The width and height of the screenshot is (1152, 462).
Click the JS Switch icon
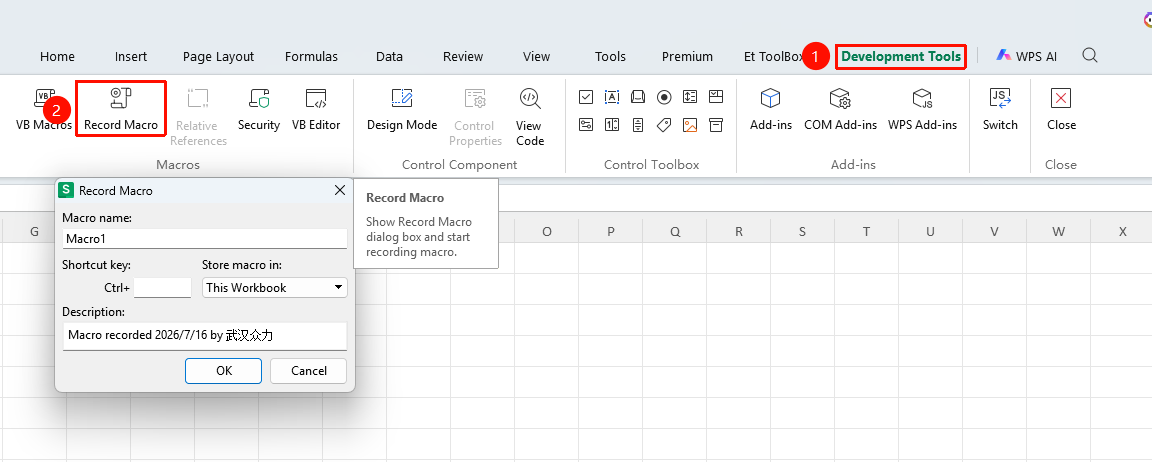point(1000,98)
